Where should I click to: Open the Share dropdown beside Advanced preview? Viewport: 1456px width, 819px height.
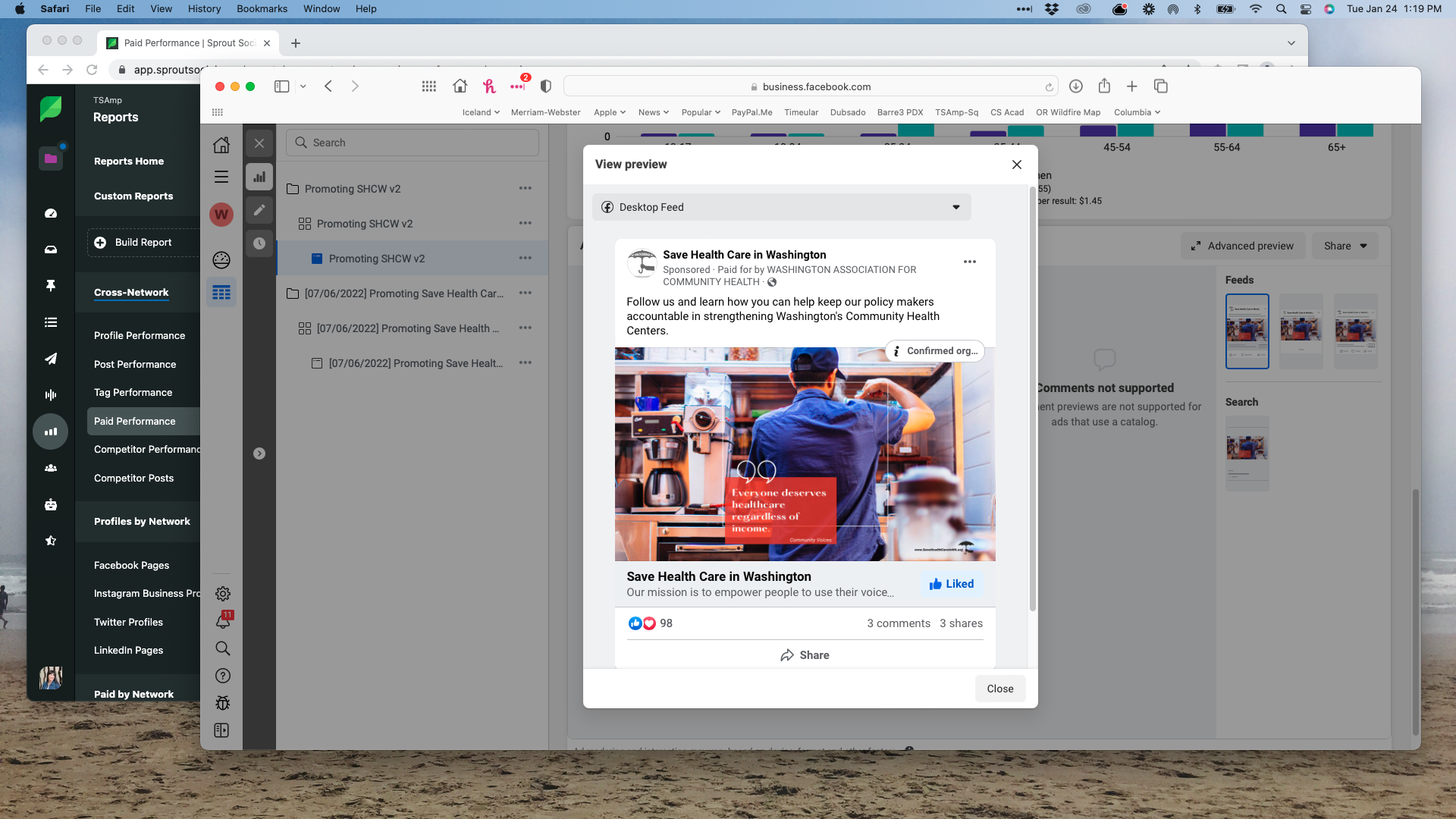click(1346, 246)
